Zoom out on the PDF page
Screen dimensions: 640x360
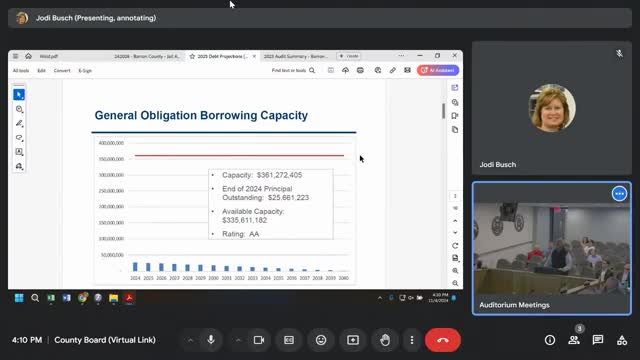(455, 283)
